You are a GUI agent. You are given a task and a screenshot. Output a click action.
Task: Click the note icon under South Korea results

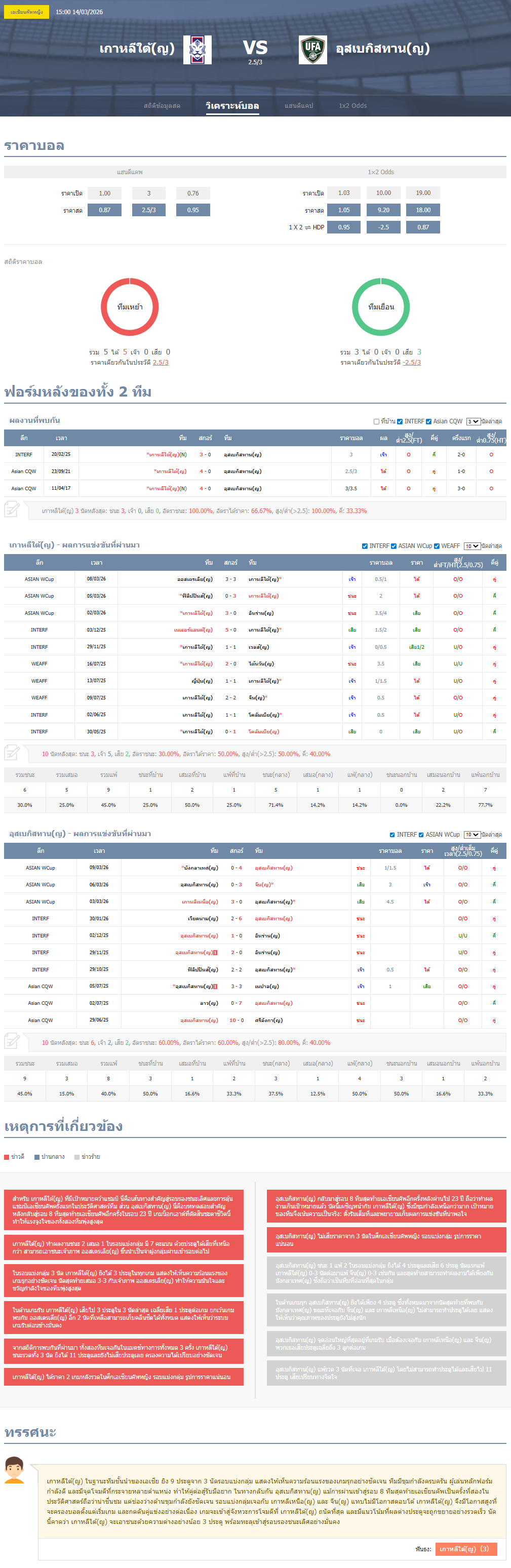click(x=12, y=753)
